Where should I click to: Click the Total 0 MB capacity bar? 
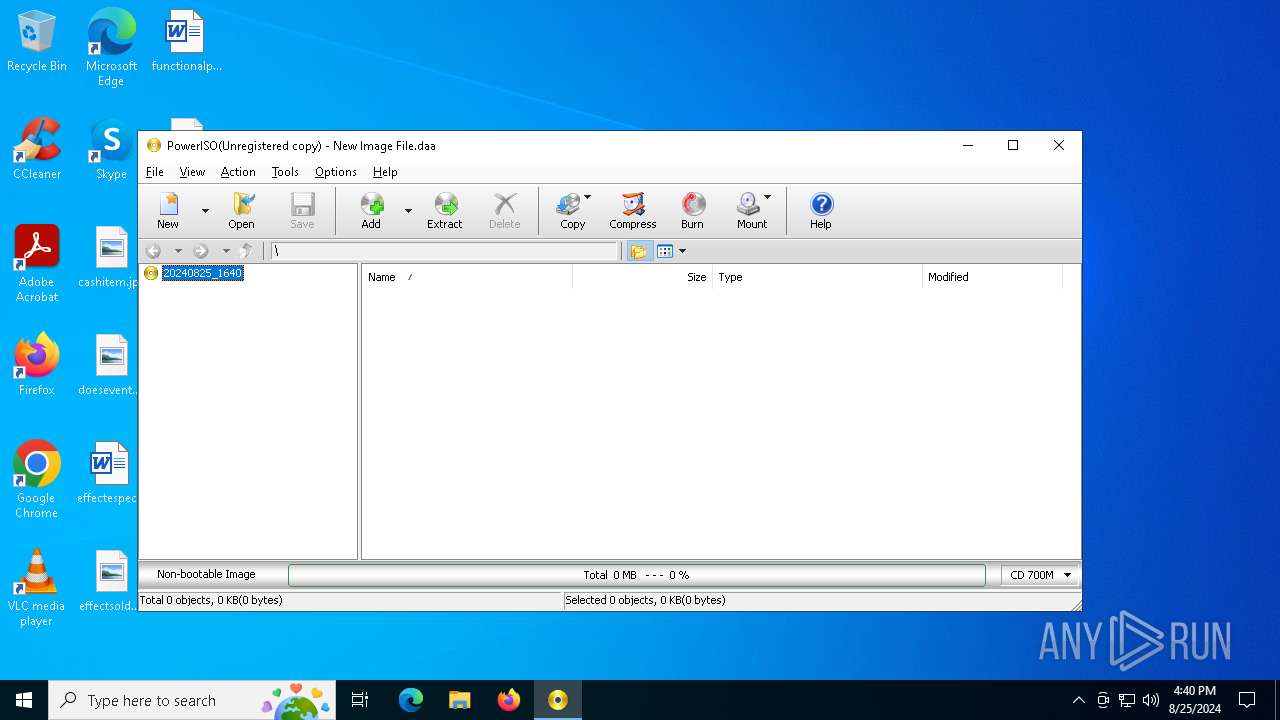[636, 575]
